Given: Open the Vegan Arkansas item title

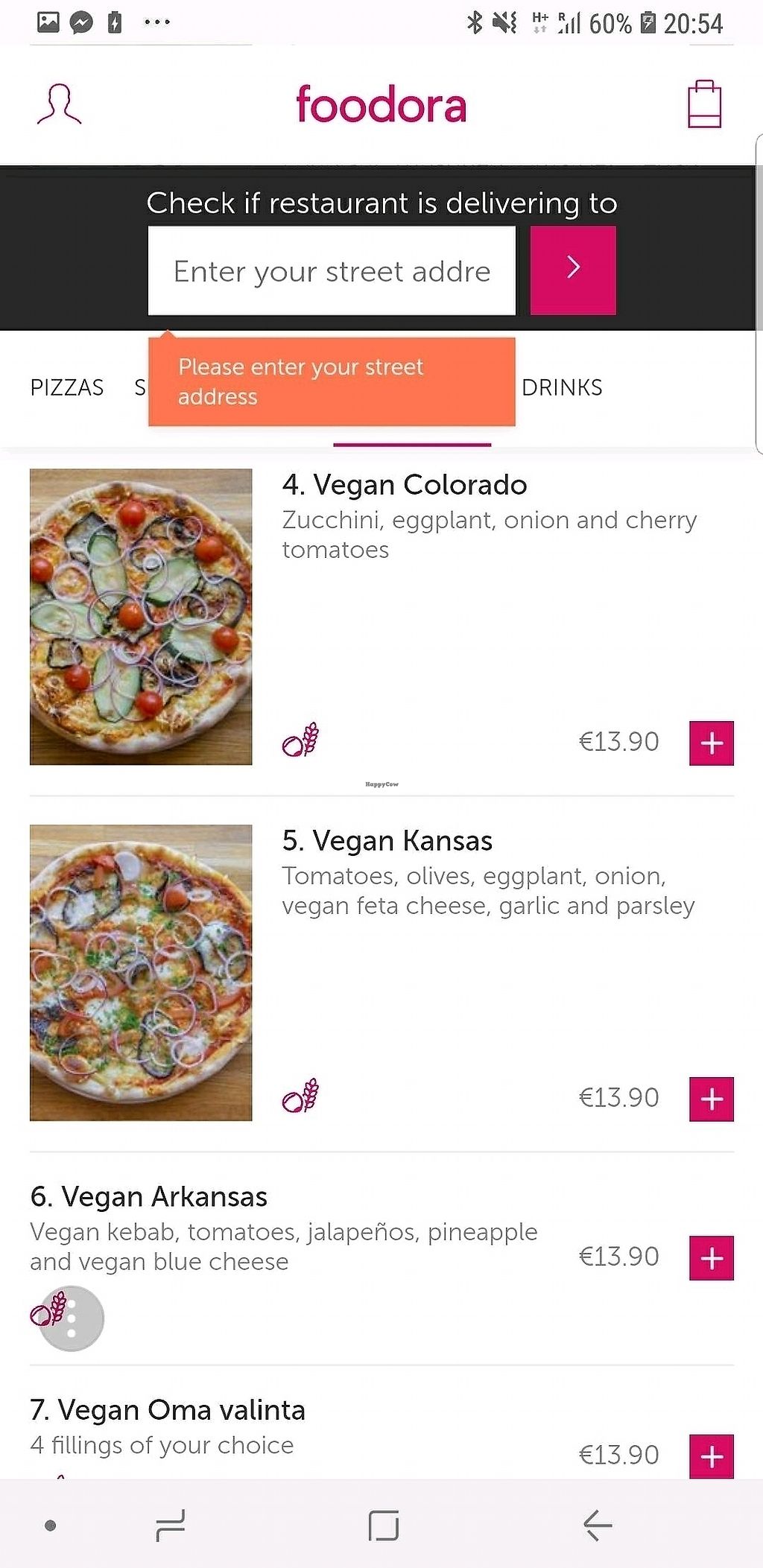Looking at the screenshot, I should (x=149, y=1197).
